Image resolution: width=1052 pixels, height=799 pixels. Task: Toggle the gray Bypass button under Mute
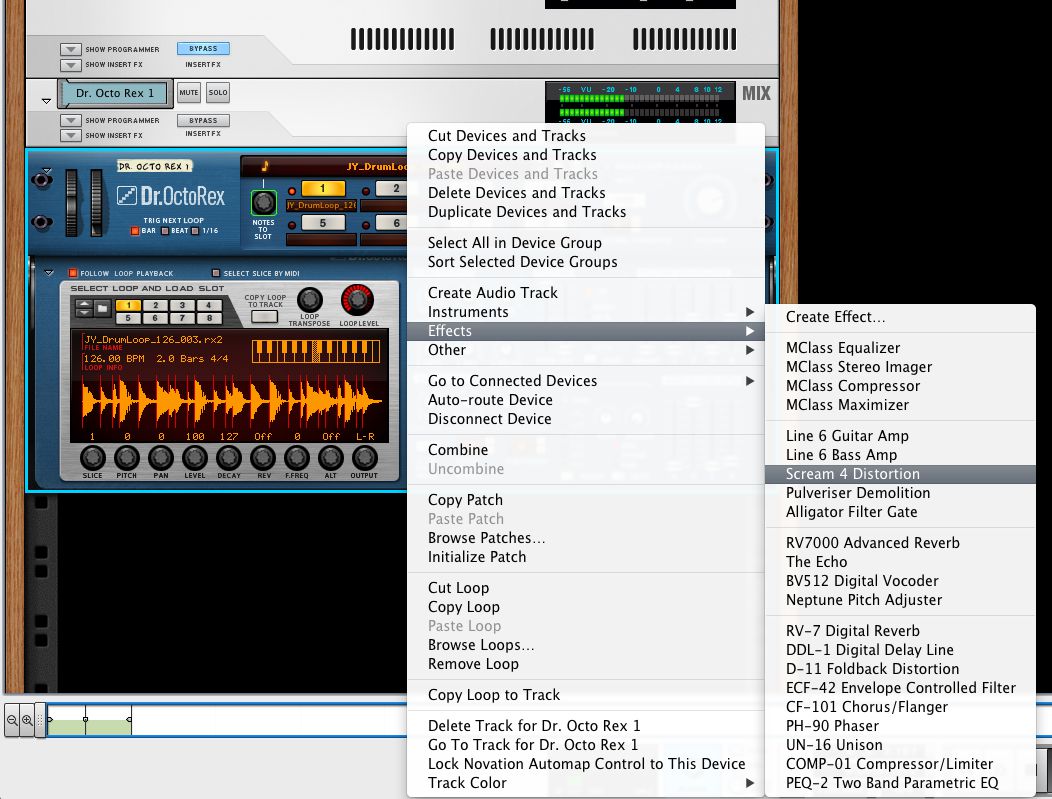coord(203,120)
